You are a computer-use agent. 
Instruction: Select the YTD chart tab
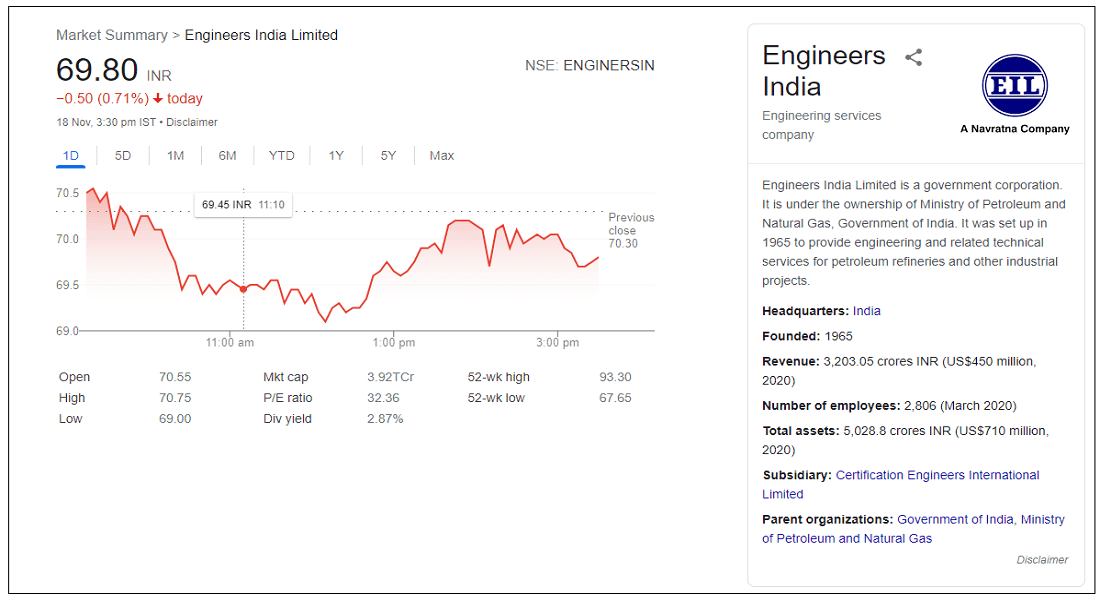(281, 155)
